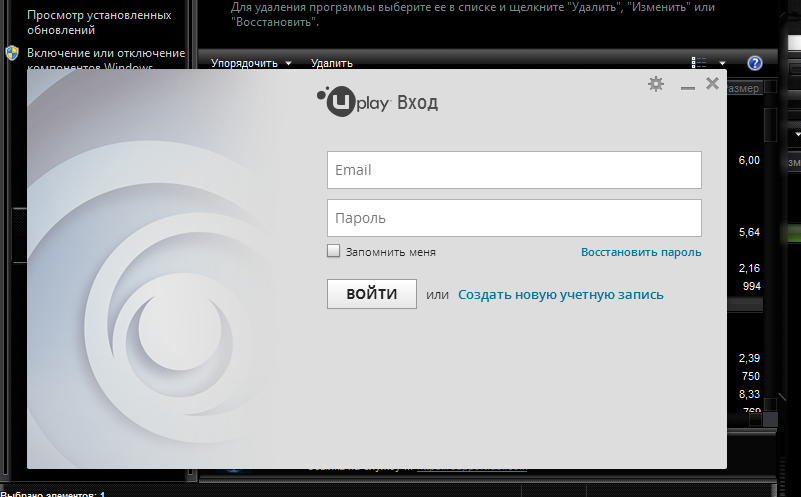Open Создать новую учетную запись link
Screen dimensions: 801x497
point(560,295)
